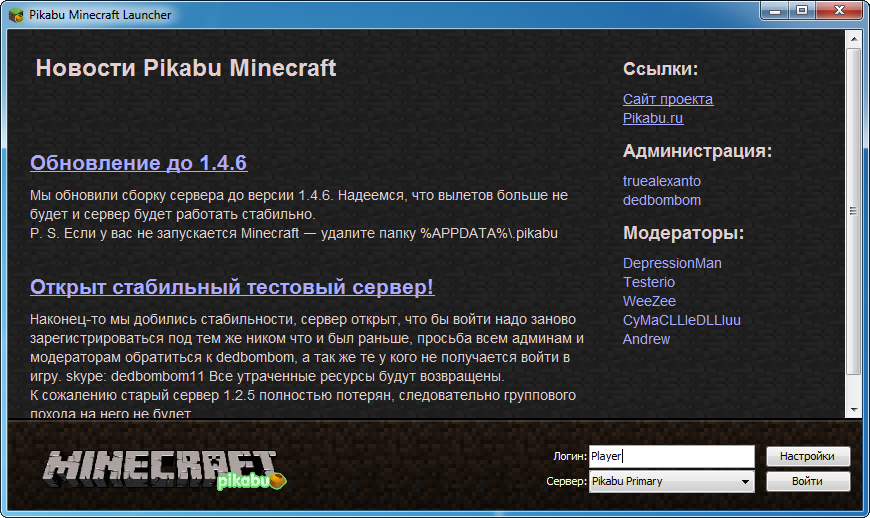Viewport: 870px width, 518px height.
Task: Click the launcher icon in title bar
Action: click(15, 15)
